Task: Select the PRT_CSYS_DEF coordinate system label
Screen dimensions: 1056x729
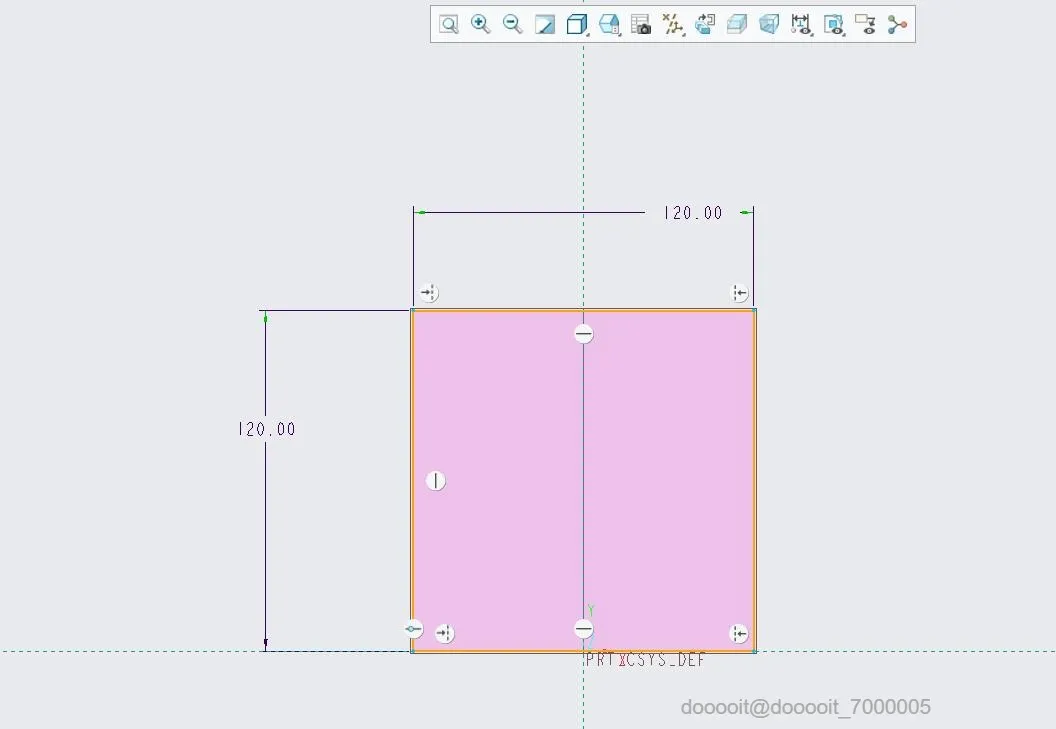Action: click(645, 660)
